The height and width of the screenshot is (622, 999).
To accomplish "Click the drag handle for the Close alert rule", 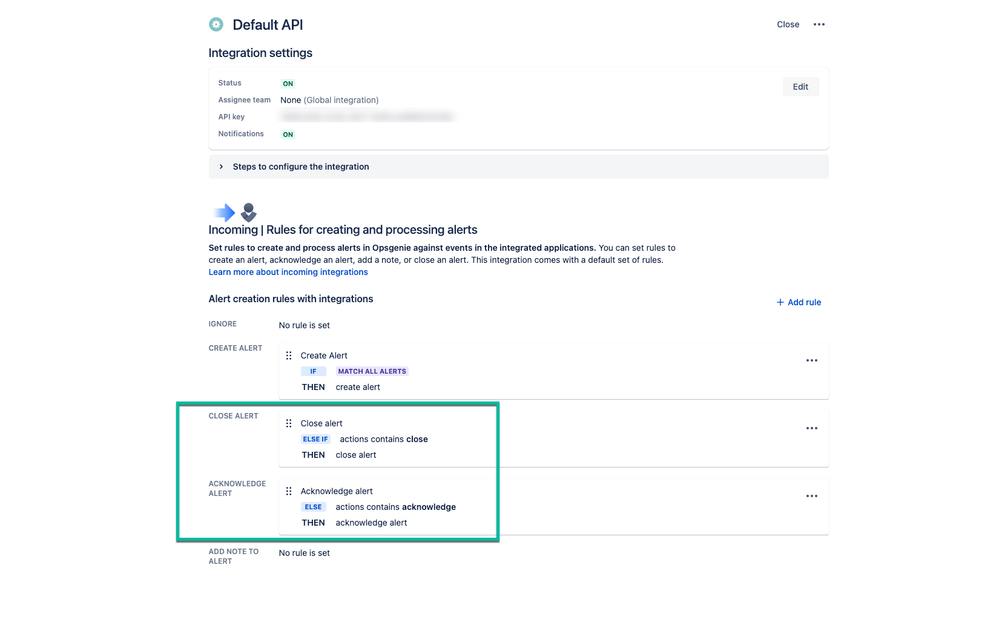I will click(x=289, y=423).
